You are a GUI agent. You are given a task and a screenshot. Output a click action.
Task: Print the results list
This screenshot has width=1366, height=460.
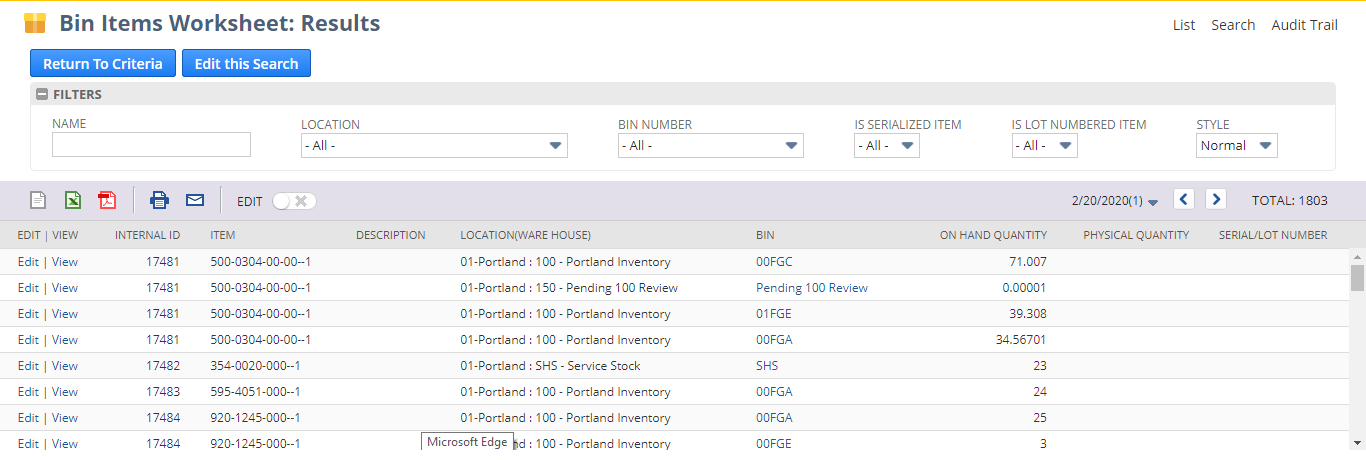point(159,200)
